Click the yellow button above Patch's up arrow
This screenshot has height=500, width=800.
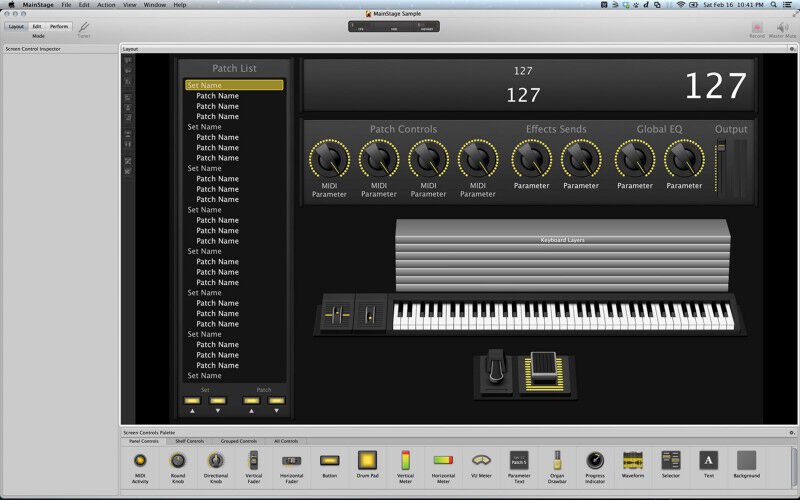coord(251,401)
